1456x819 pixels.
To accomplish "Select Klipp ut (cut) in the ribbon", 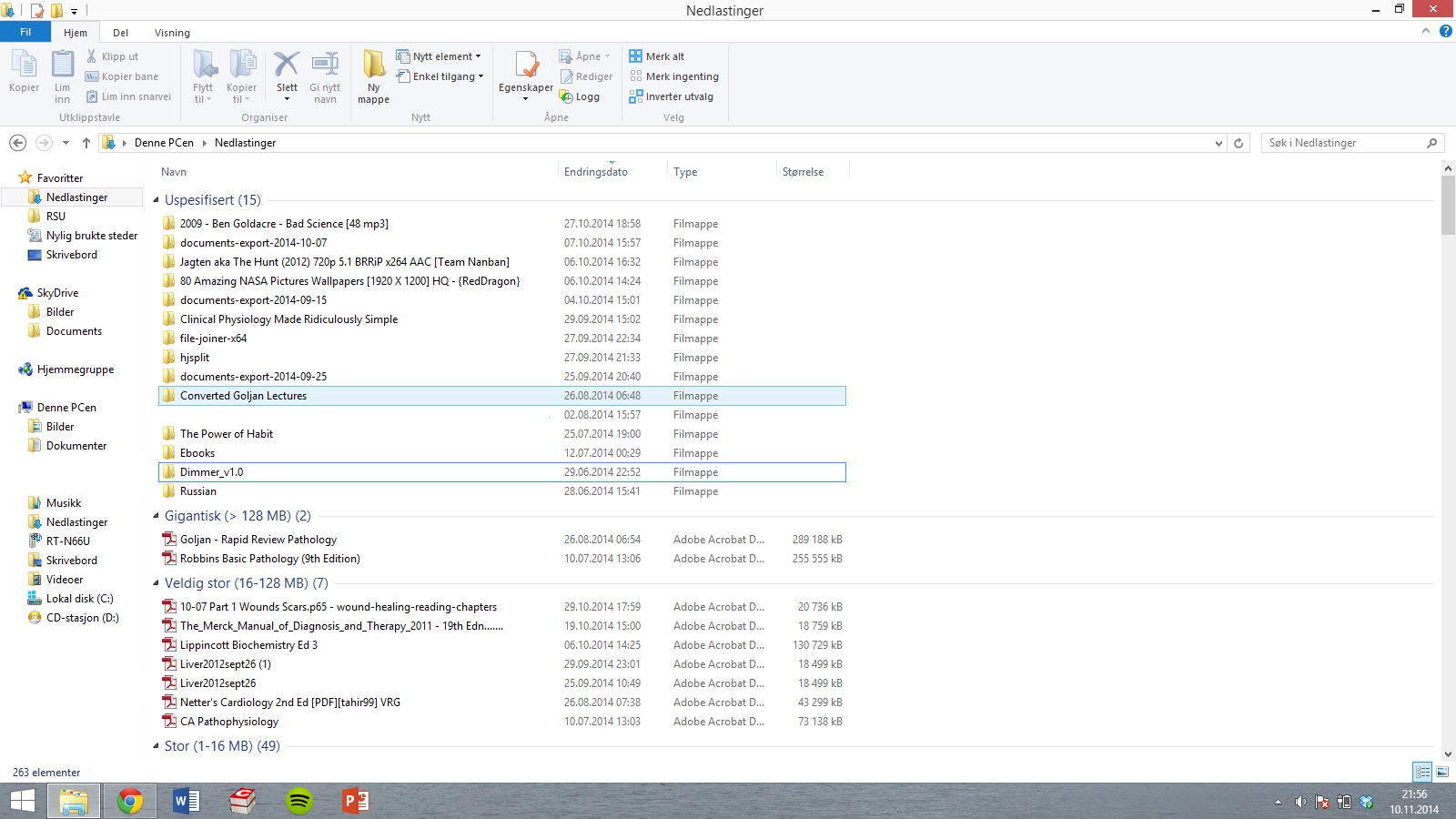I will (112, 56).
